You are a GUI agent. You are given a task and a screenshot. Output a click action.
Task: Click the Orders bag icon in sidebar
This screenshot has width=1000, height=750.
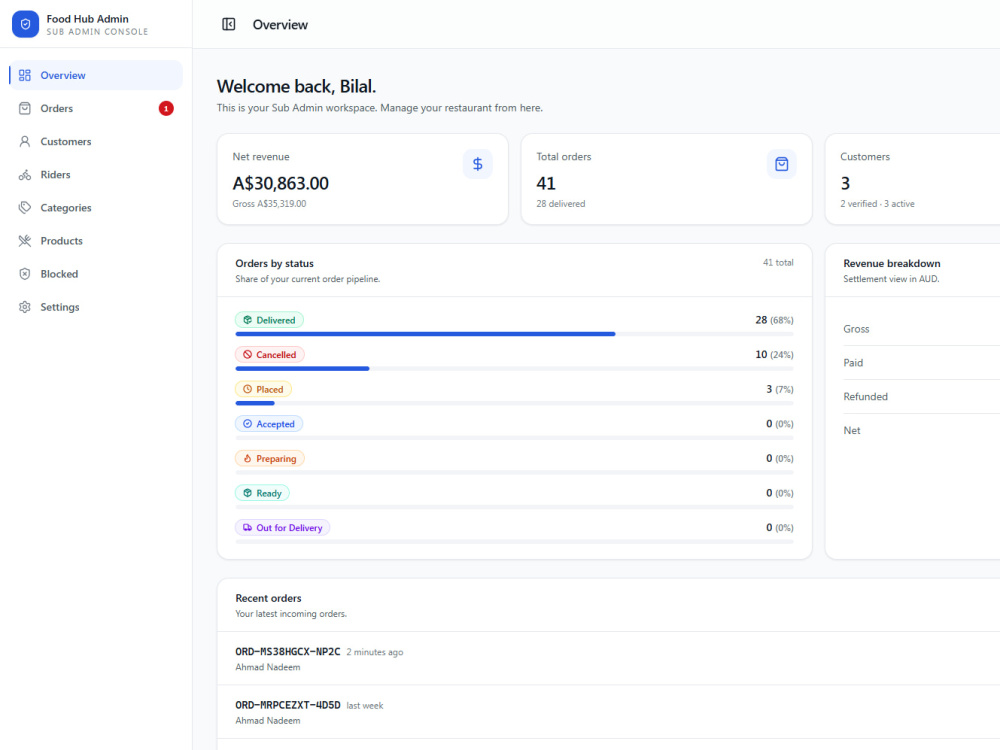pos(25,108)
